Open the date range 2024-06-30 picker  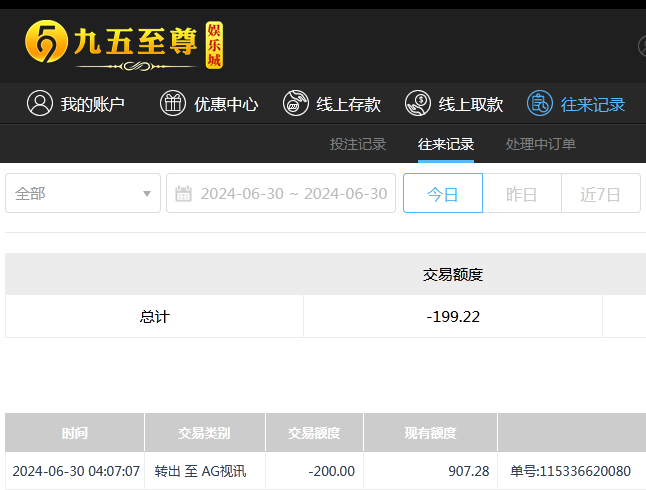point(281,193)
